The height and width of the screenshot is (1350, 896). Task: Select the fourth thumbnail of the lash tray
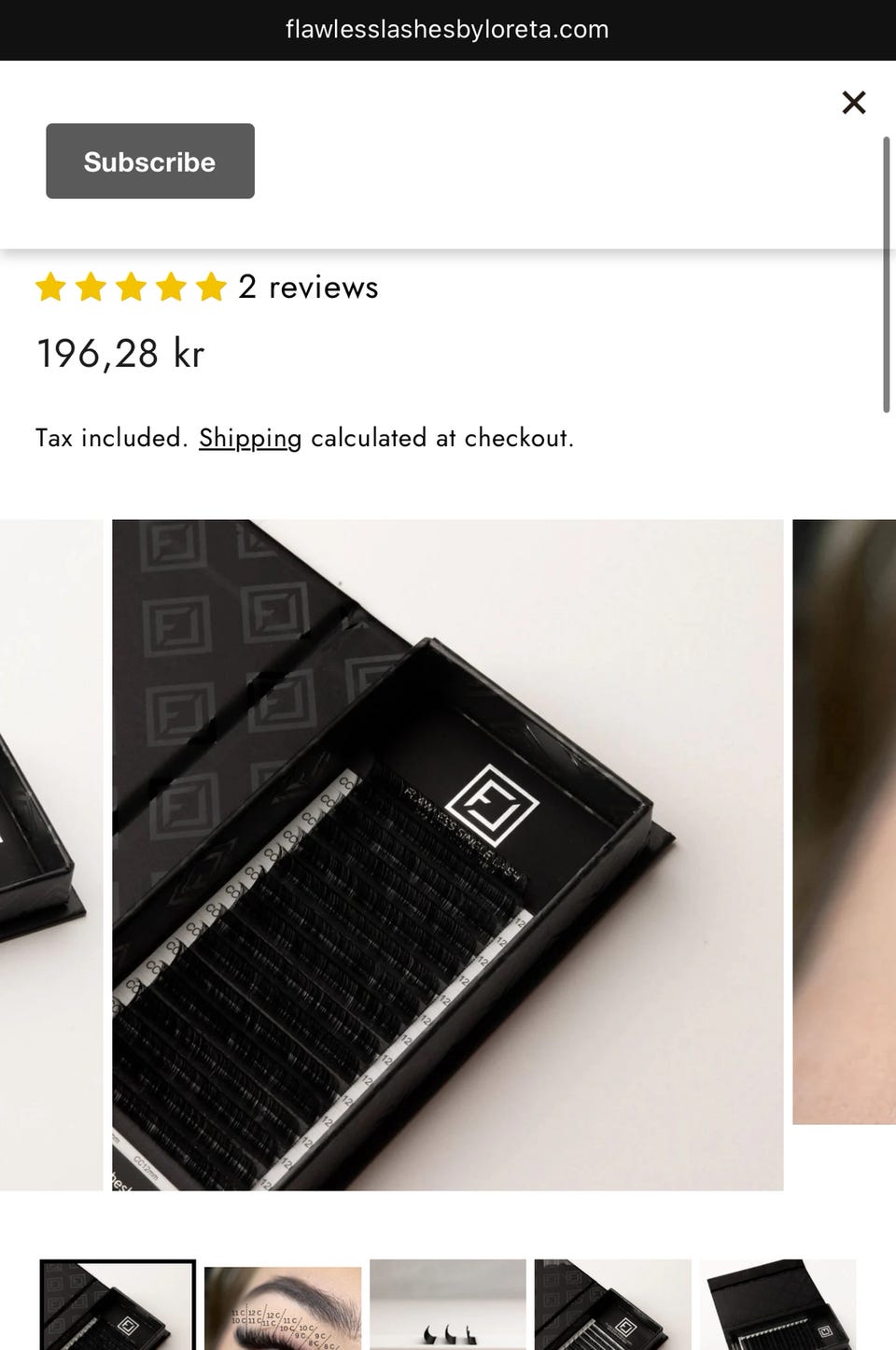pyautogui.click(x=613, y=1304)
